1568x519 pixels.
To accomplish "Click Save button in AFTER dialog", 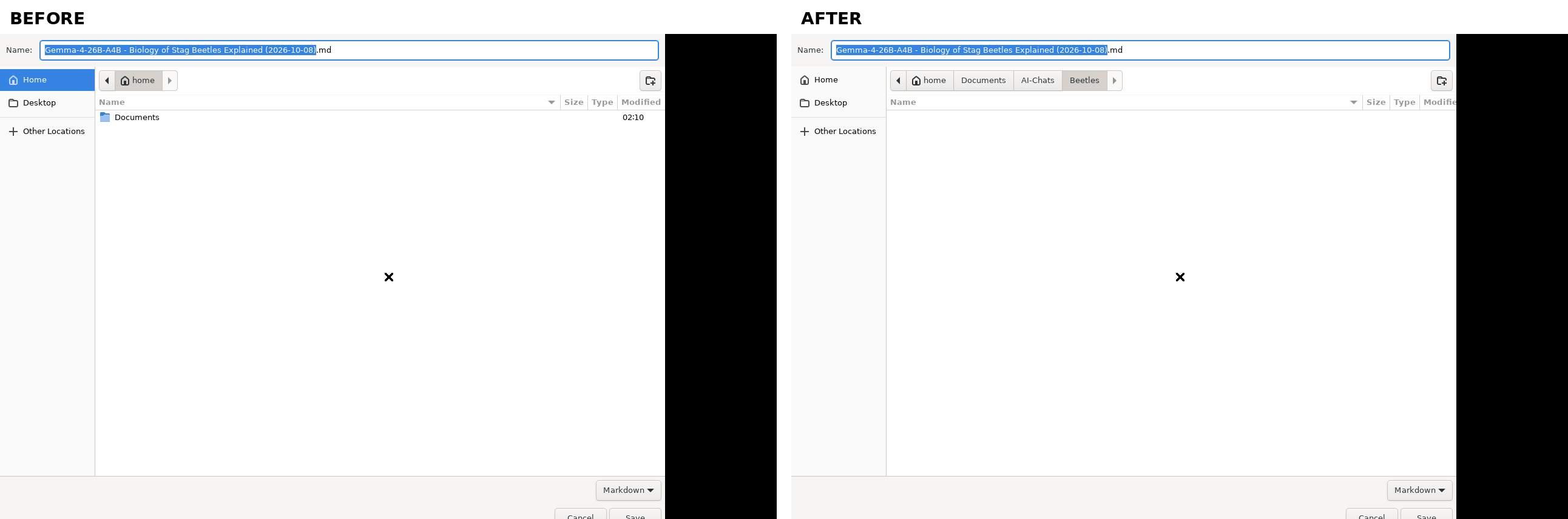I will pyautogui.click(x=1426, y=514).
